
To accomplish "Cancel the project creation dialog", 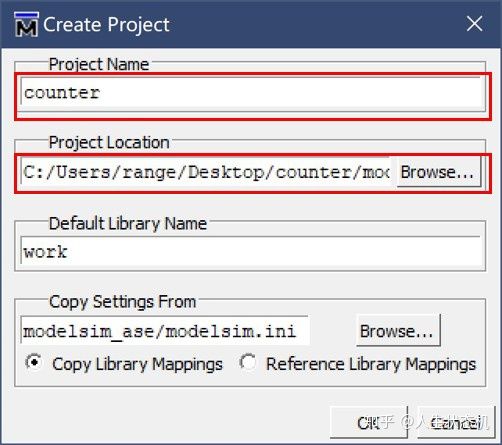I will 456,422.
